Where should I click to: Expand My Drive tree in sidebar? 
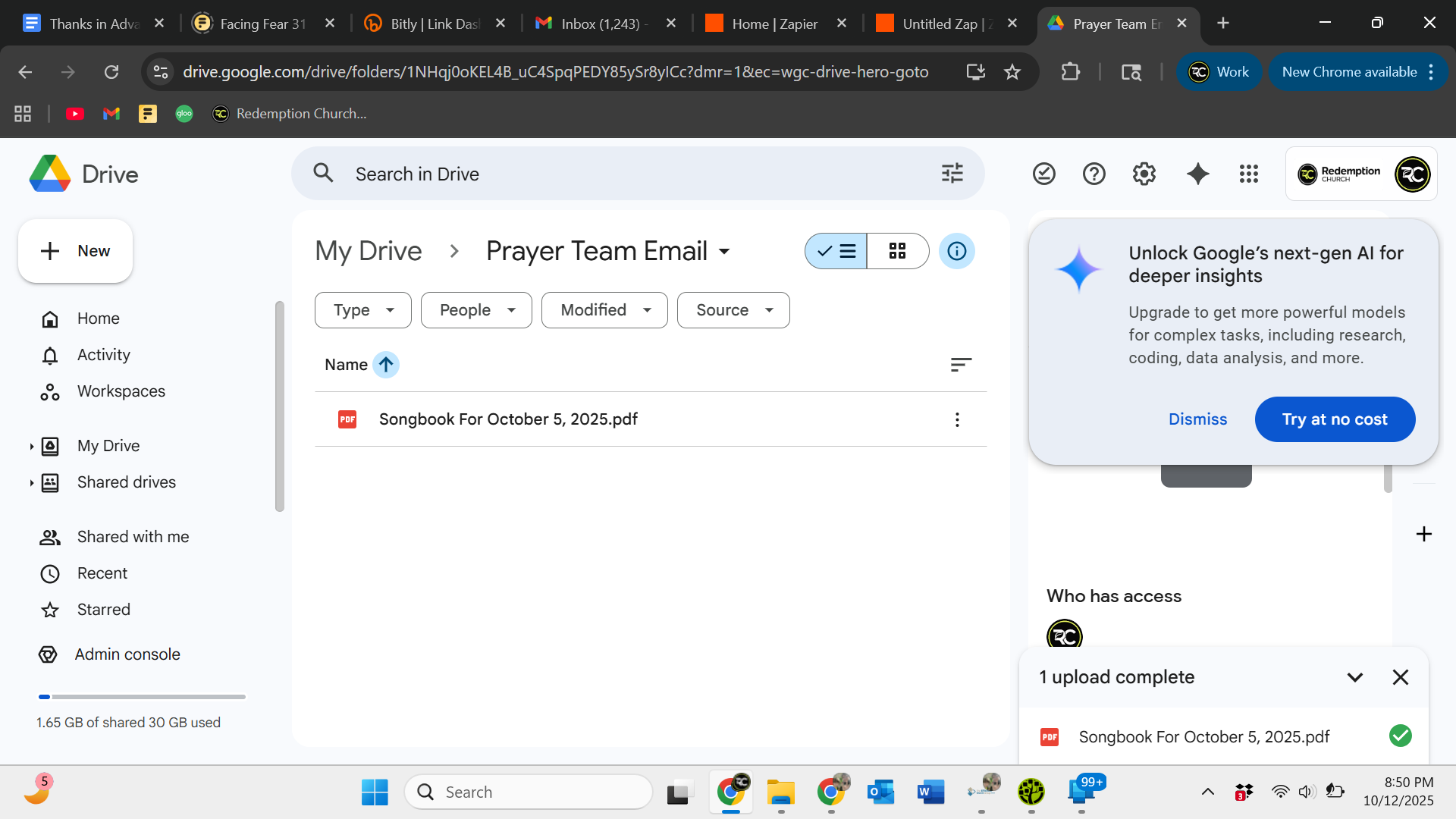pyautogui.click(x=31, y=447)
